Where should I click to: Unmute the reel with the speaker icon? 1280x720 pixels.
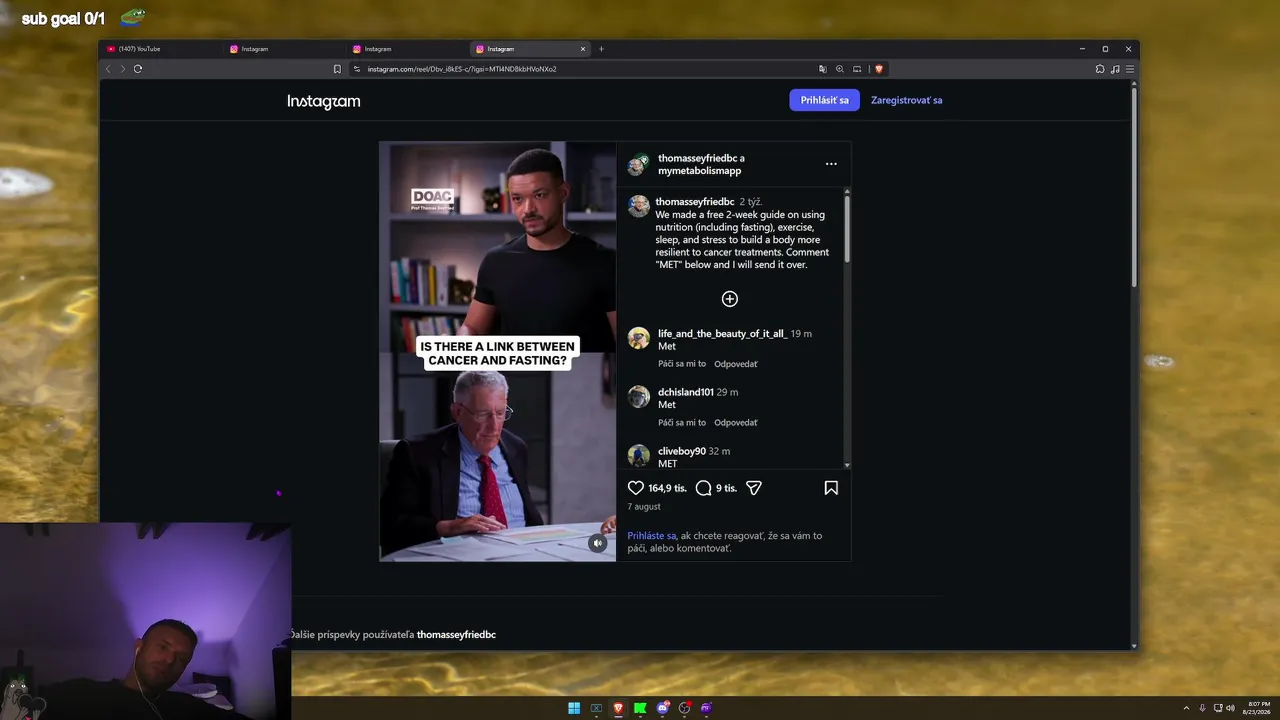(598, 543)
